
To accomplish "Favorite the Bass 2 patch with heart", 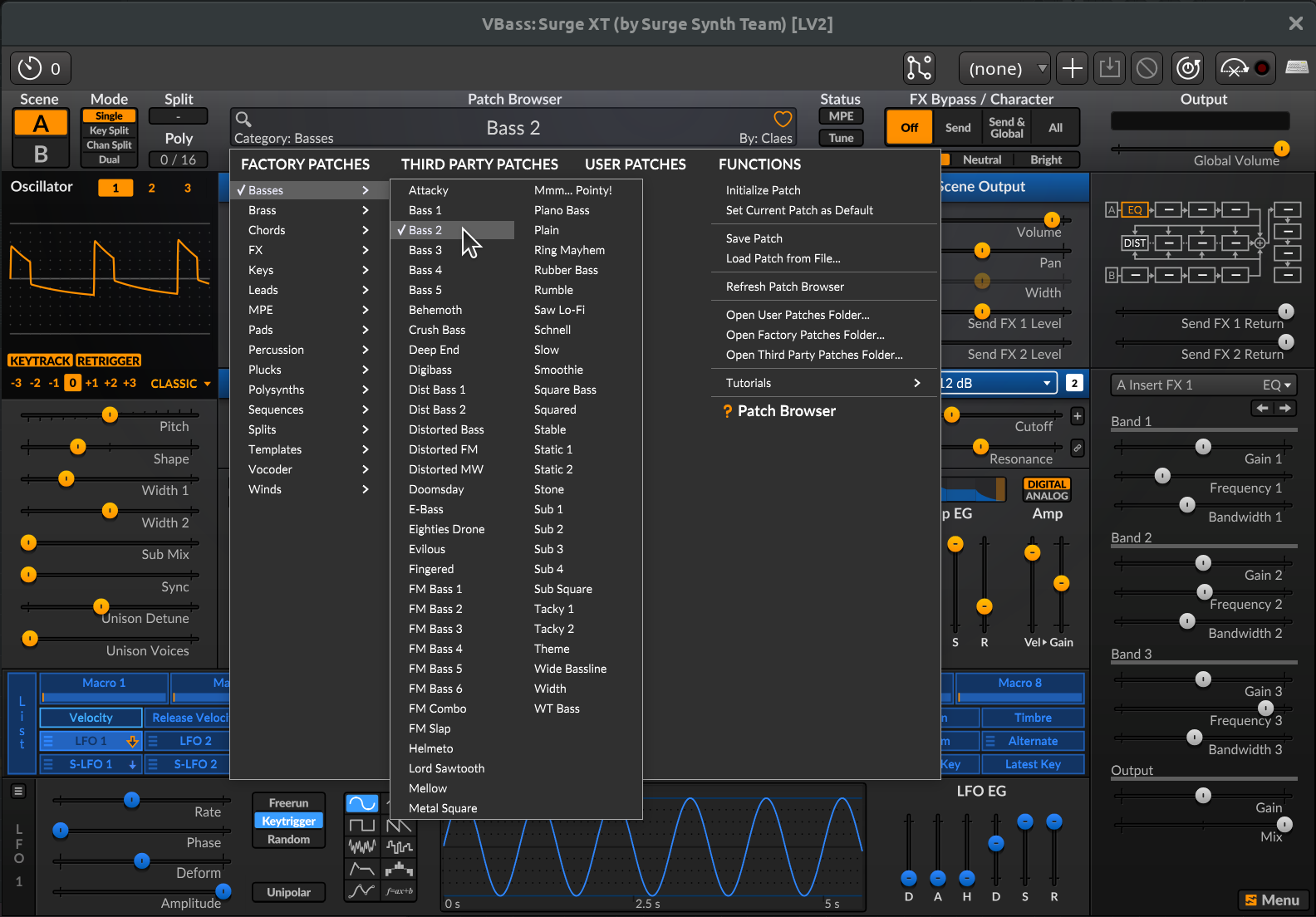I will tap(783, 120).
